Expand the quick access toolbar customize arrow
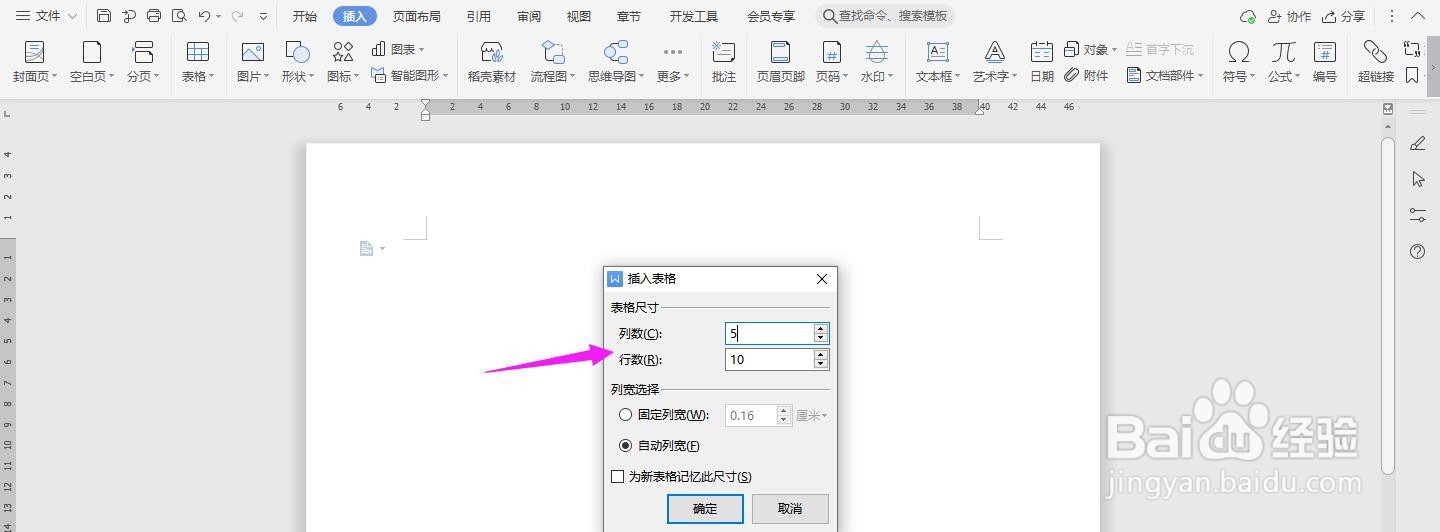 (x=263, y=16)
